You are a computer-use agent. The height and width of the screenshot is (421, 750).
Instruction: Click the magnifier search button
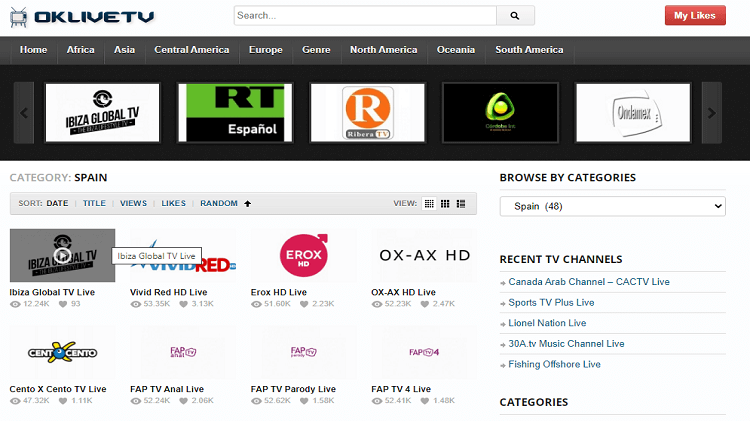click(515, 16)
